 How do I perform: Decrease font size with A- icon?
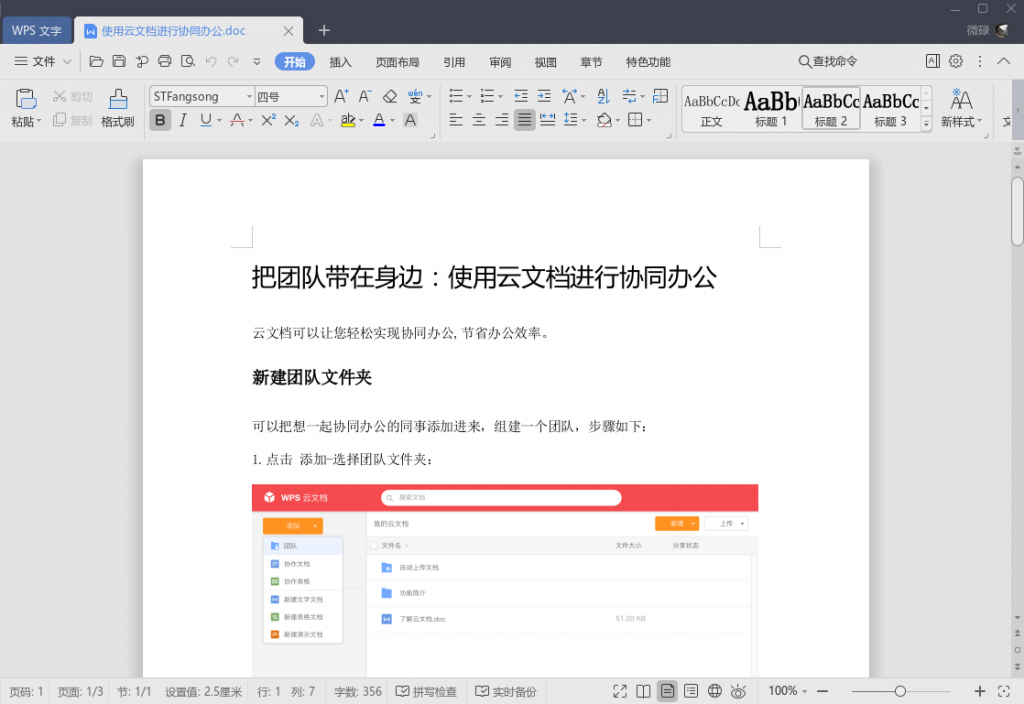365,97
